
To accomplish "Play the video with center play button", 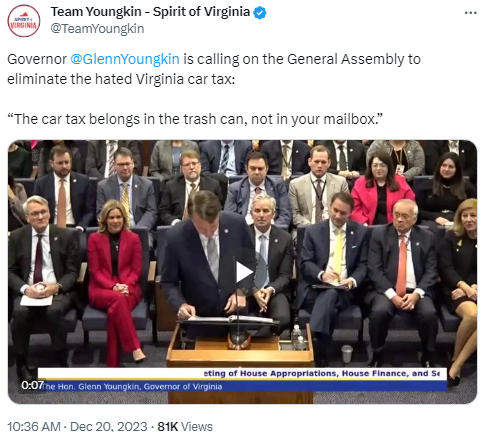I will [x=243, y=272].
